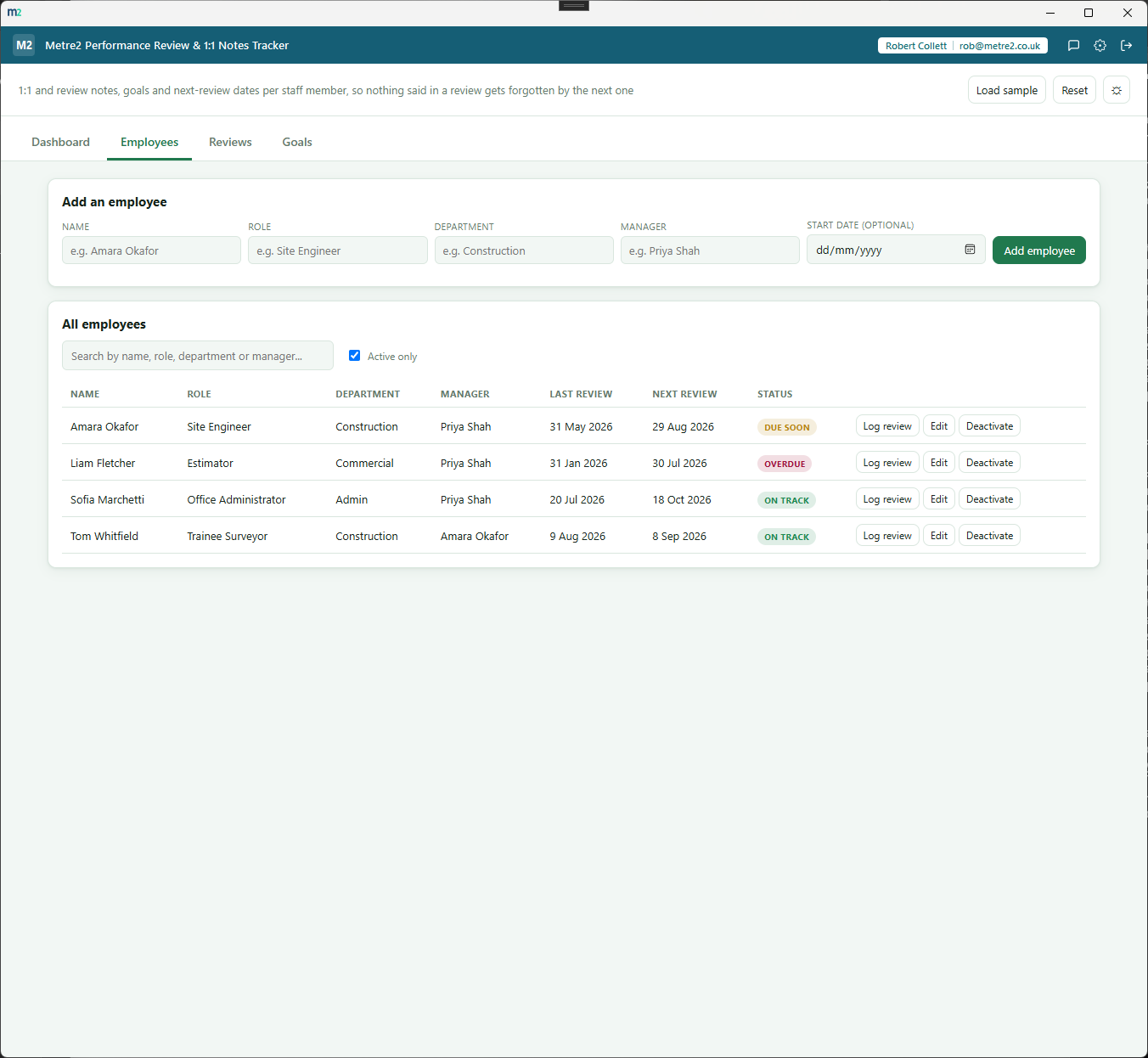Click the 29 Aug 2026 next review date
This screenshot has height=1058, width=1148.
pos(683,426)
